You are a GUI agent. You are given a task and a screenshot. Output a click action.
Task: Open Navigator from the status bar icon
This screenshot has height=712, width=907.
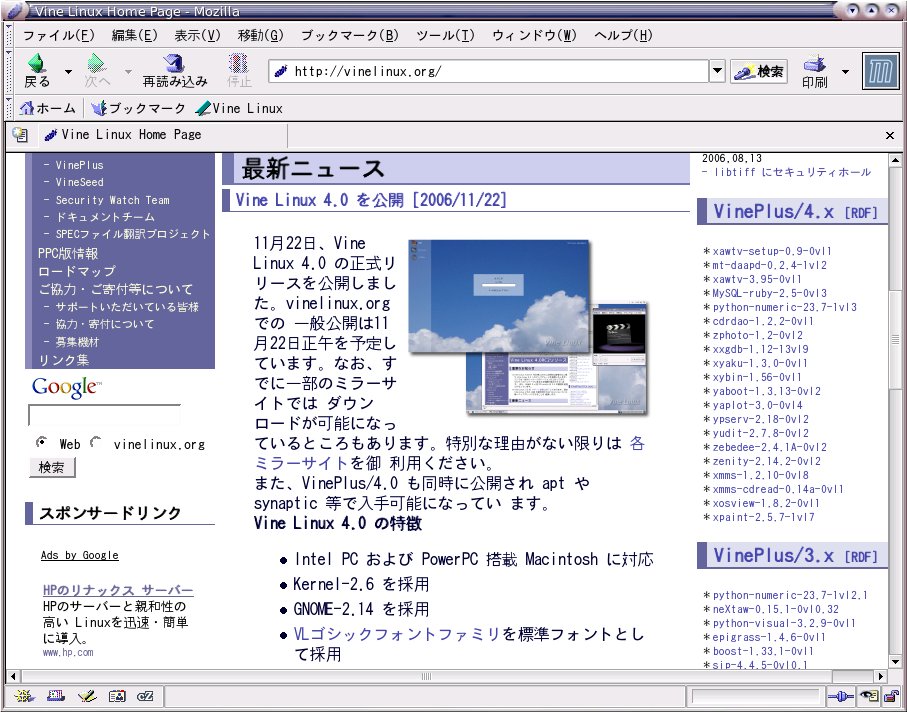pos(24,696)
